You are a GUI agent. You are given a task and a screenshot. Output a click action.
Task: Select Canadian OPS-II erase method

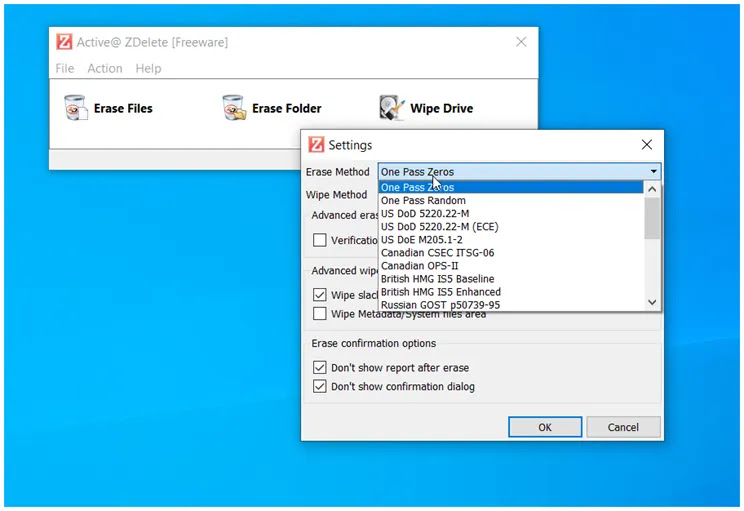tap(511, 266)
